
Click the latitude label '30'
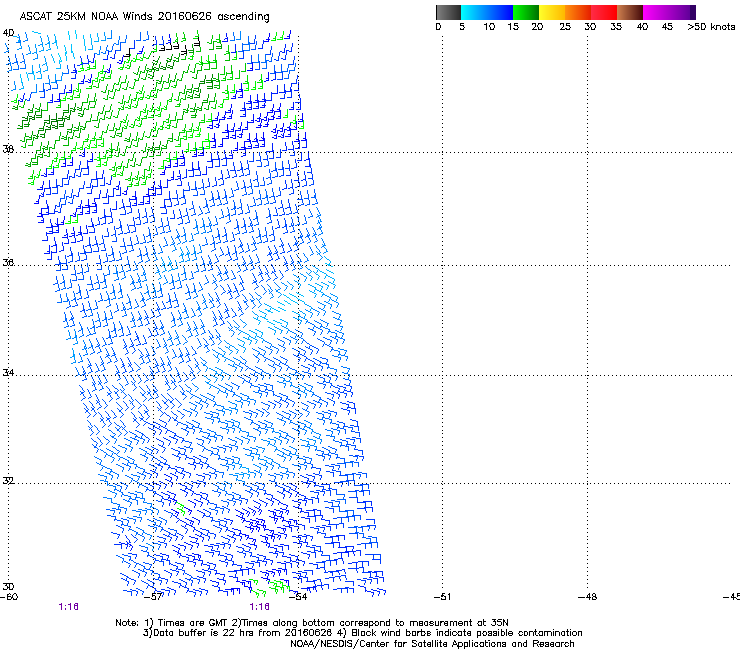tap(8, 586)
